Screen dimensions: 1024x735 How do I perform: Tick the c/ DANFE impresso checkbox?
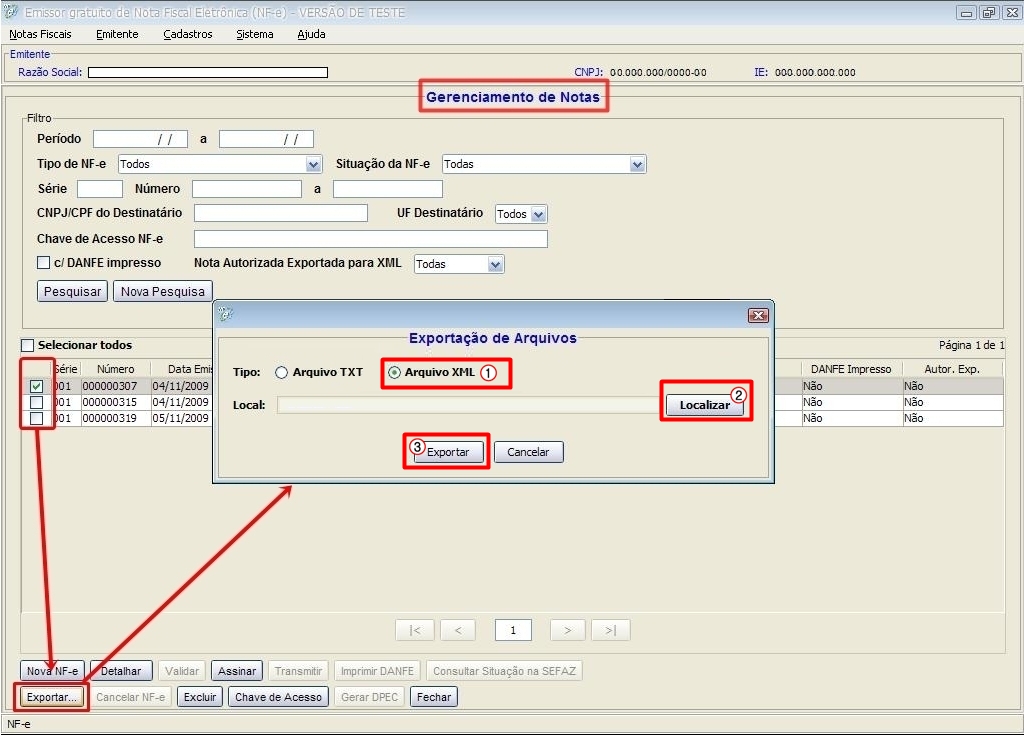point(43,263)
